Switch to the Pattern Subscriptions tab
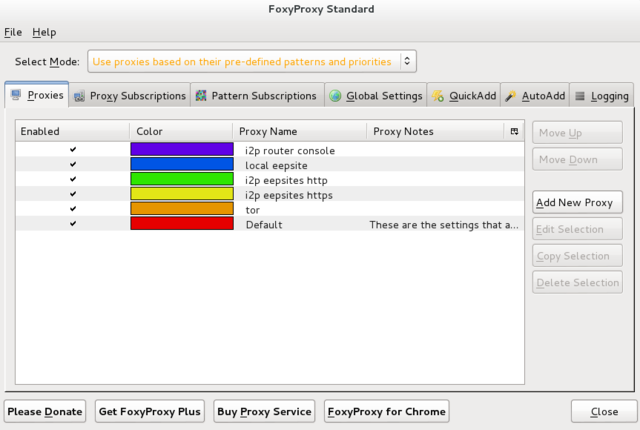Screen dimensions: 640x430 (258, 96)
